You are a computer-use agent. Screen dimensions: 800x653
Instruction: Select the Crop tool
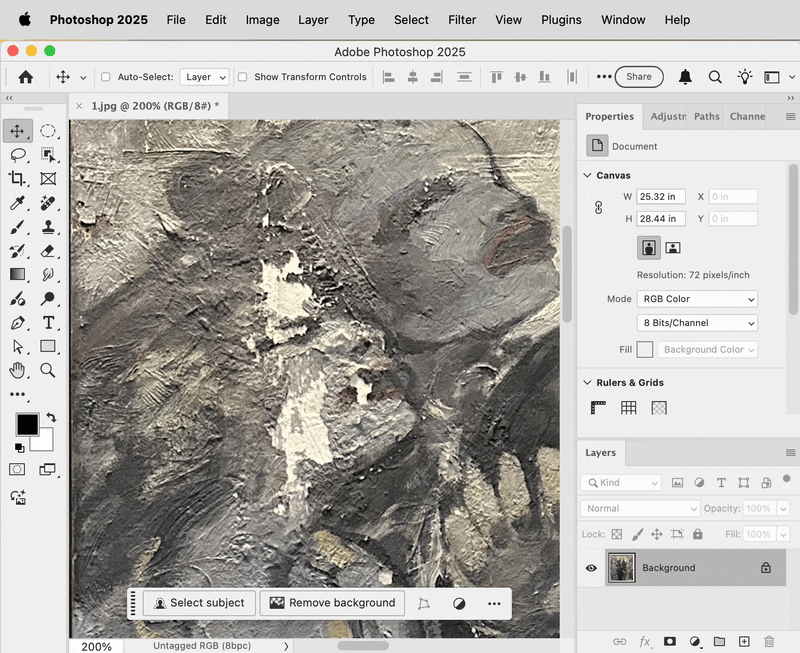tap(18, 179)
